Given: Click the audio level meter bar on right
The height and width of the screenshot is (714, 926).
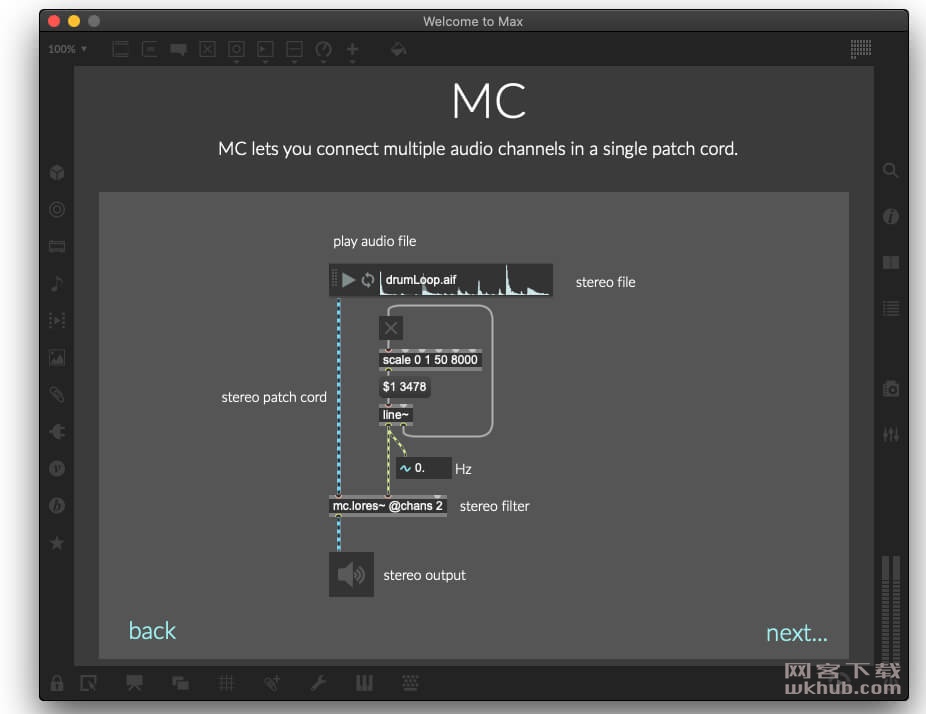Looking at the screenshot, I should 891,608.
